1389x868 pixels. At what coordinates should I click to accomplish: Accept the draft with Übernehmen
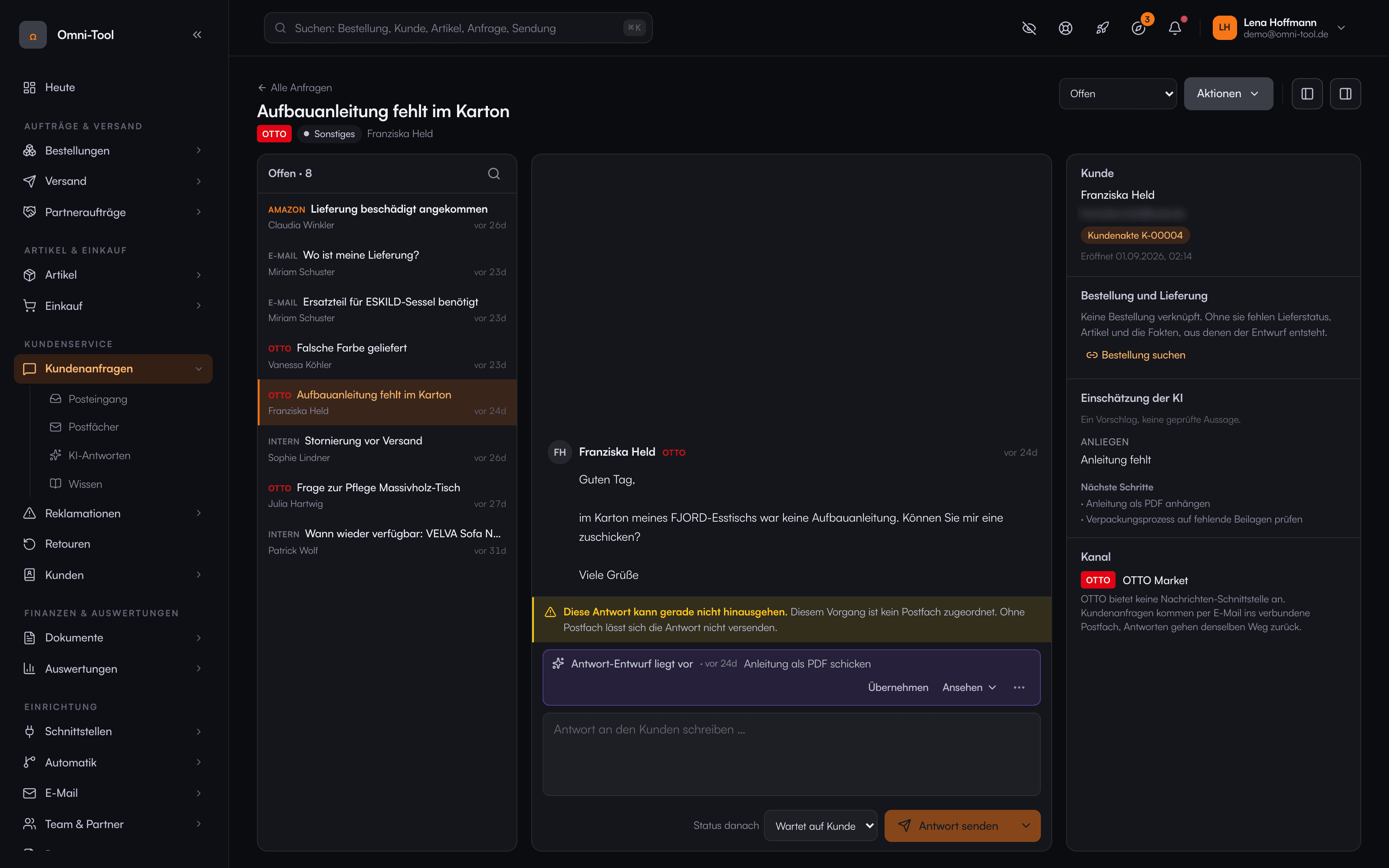898,687
